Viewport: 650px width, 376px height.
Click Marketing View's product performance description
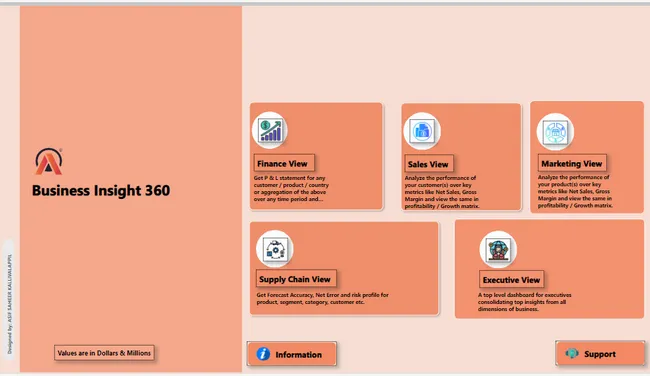click(575, 191)
